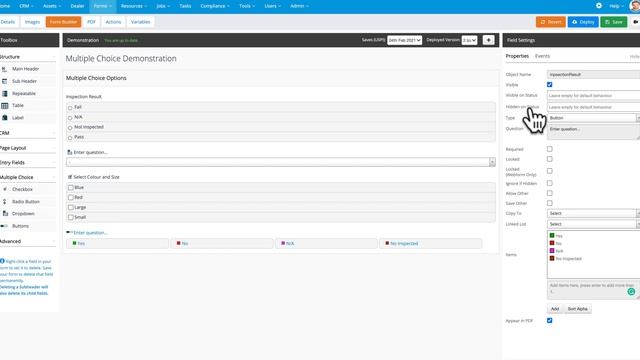The image size is (640, 360).
Task: Select the Pass radio option
Action: coord(70,138)
